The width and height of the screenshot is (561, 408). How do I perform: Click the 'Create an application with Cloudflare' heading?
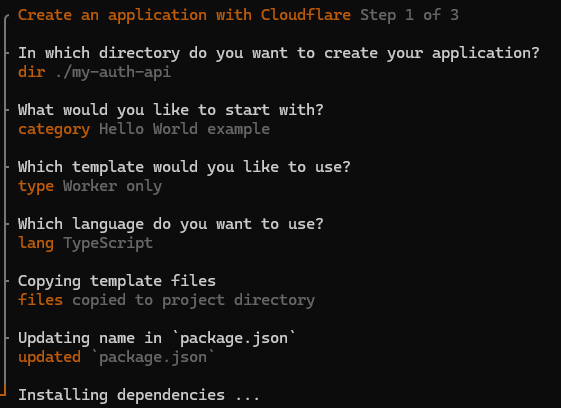[184, 15]
